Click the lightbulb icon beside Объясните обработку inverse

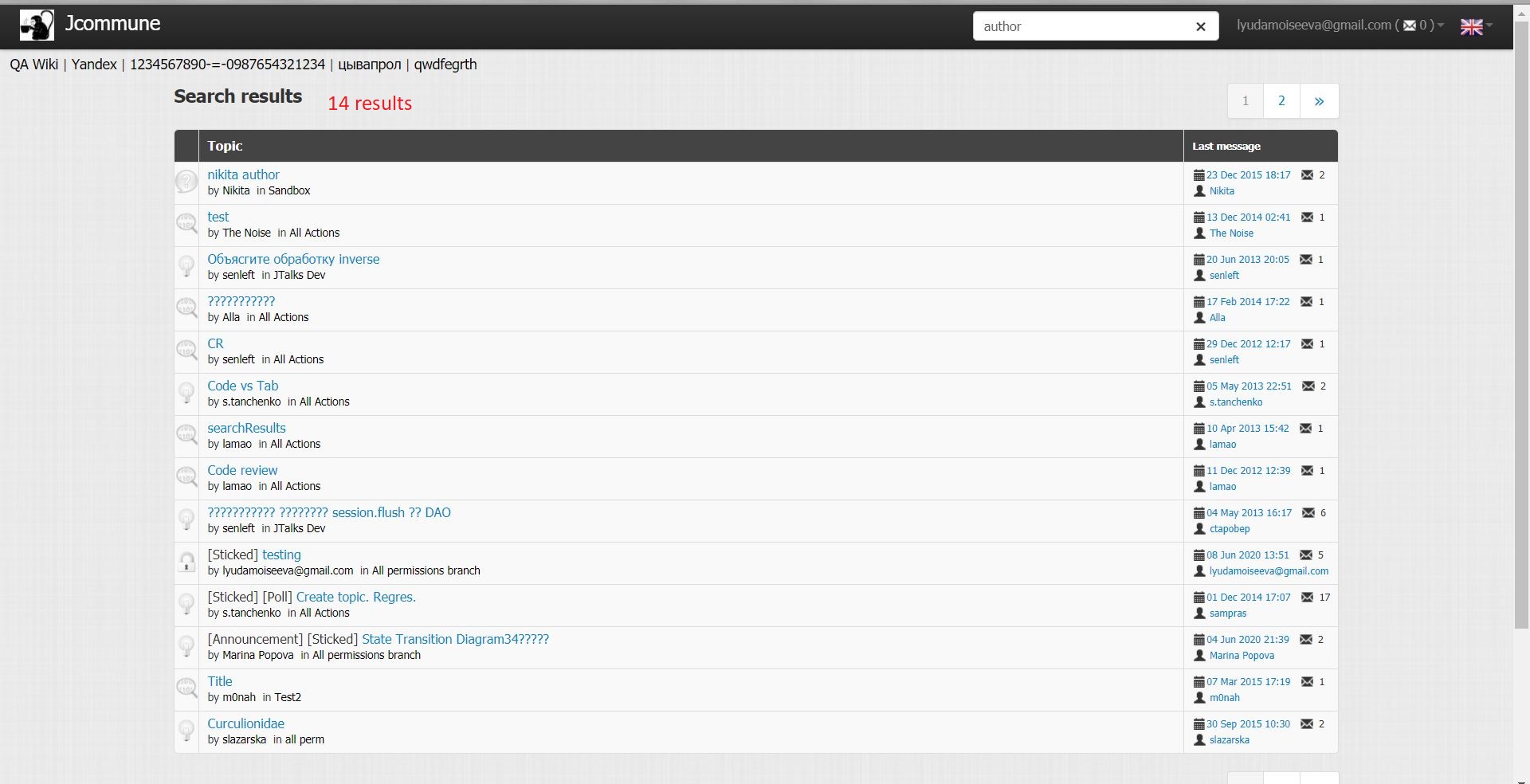point(186,266)
